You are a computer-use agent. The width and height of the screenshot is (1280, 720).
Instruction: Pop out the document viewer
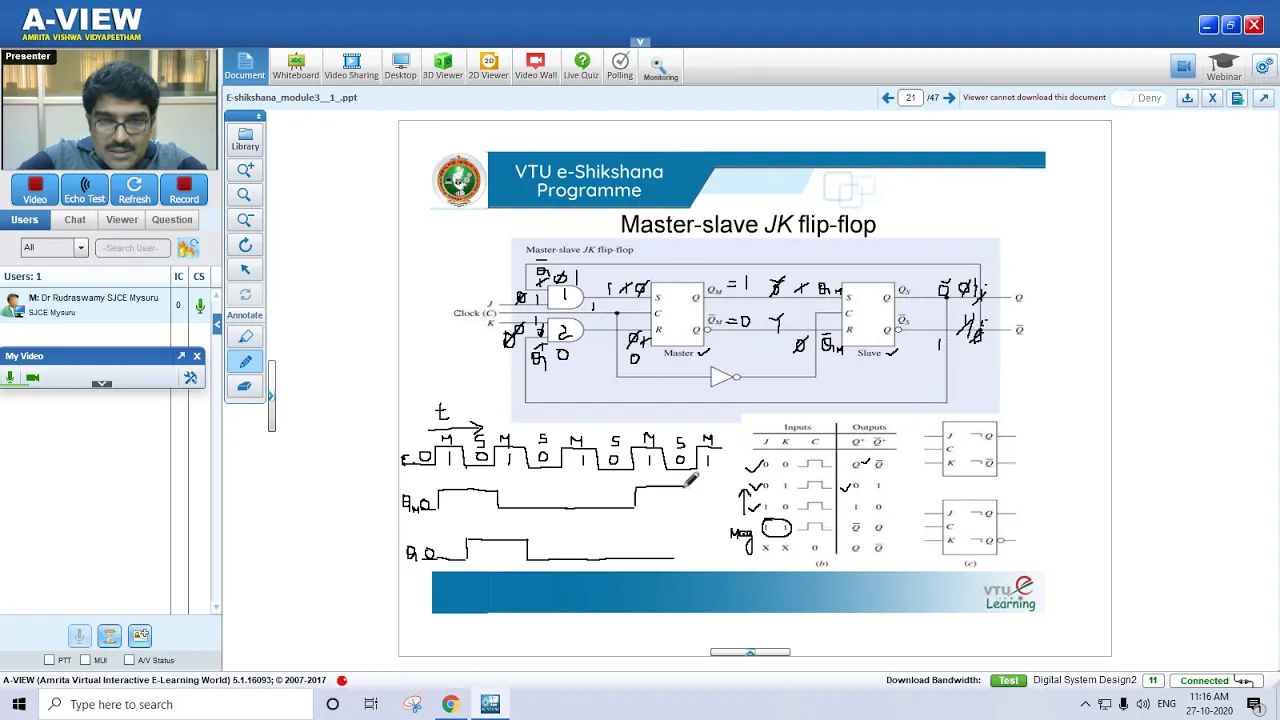click(x=1263, y=98)
